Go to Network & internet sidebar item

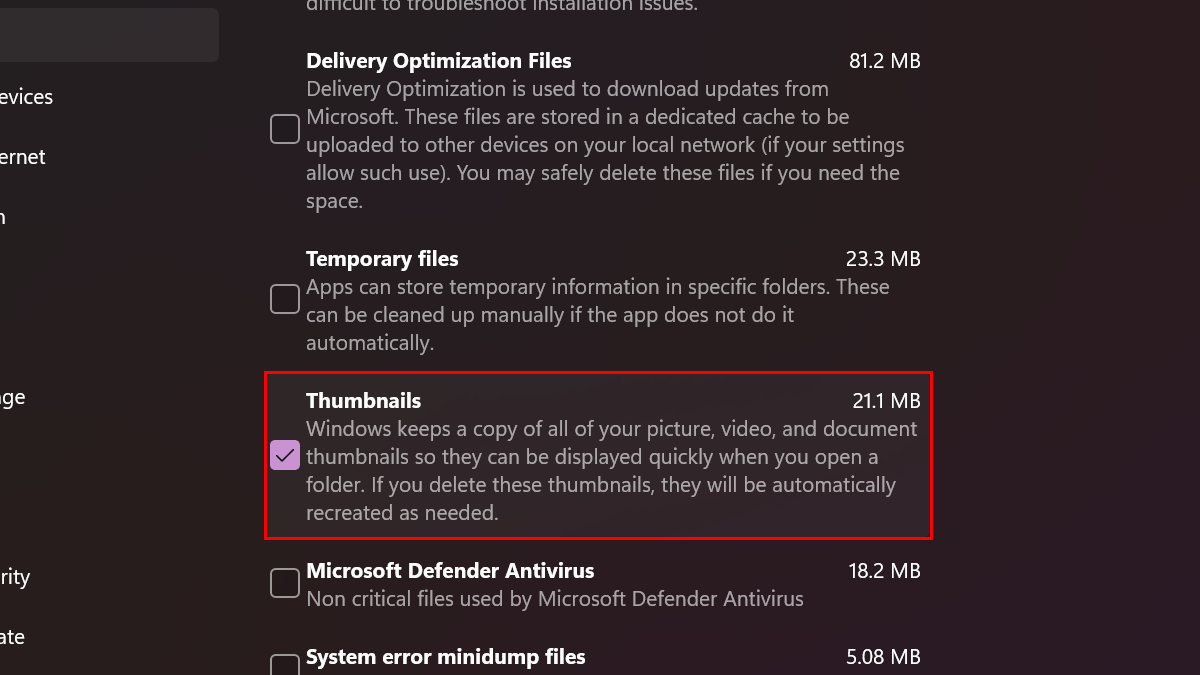22,157
